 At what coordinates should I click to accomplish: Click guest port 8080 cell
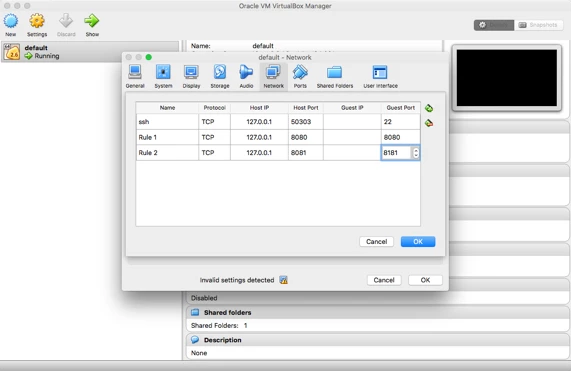pos(401,137)
